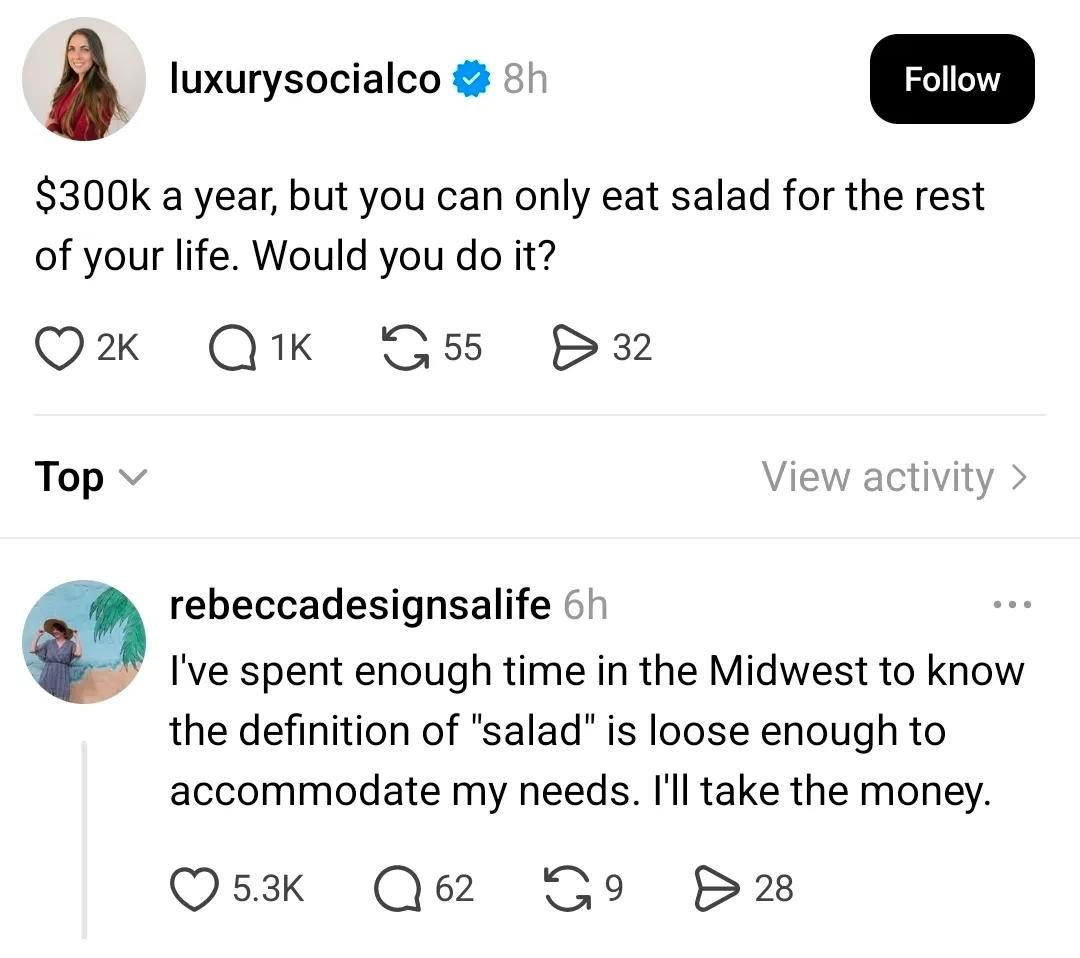1080x958 pixels.
Task: Like rebeccadesignsalife's Midwest salad reply
Action: click(x=195, y=888)
